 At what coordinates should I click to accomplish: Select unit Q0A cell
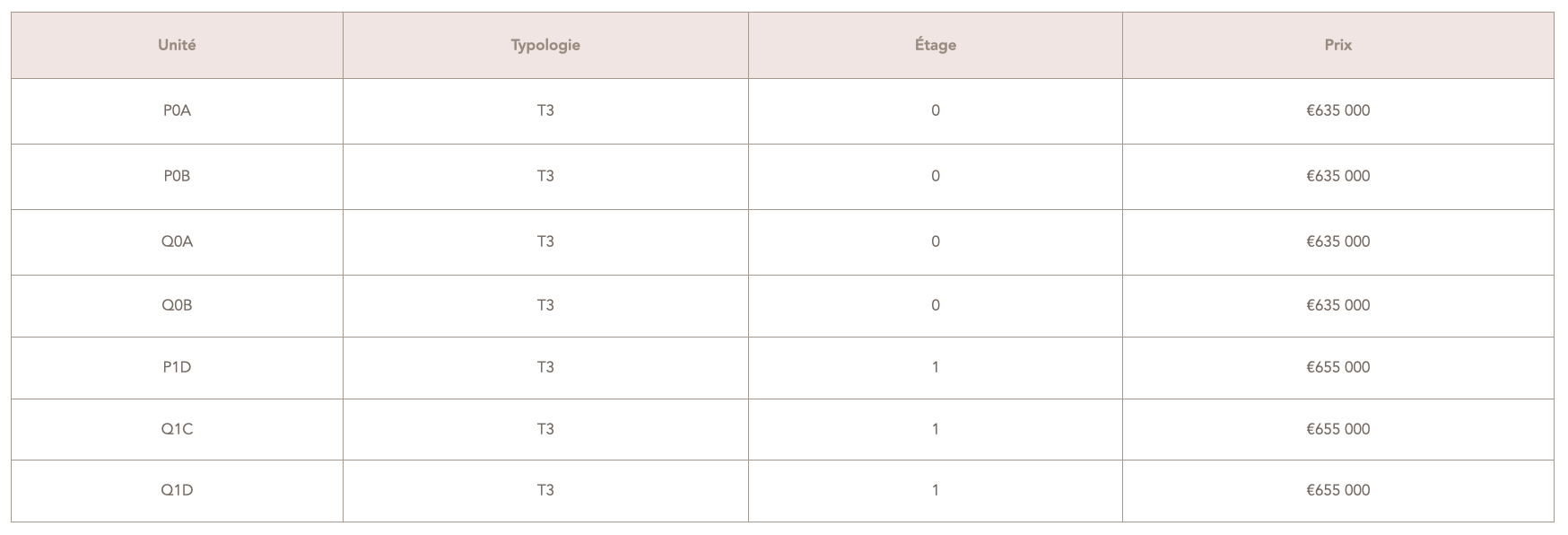[177, 241]
